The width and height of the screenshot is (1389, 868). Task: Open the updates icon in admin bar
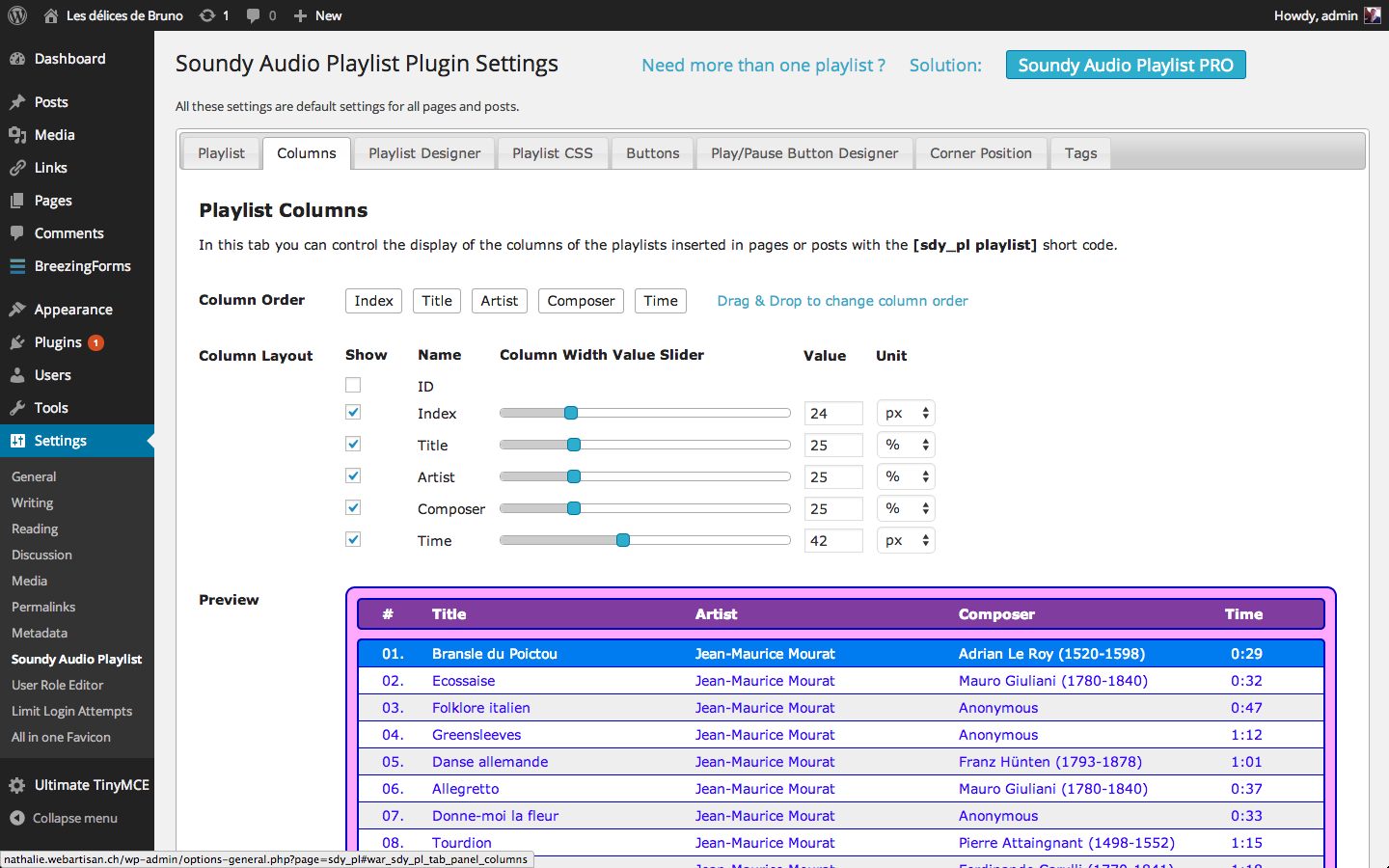(x=206, y=15)
